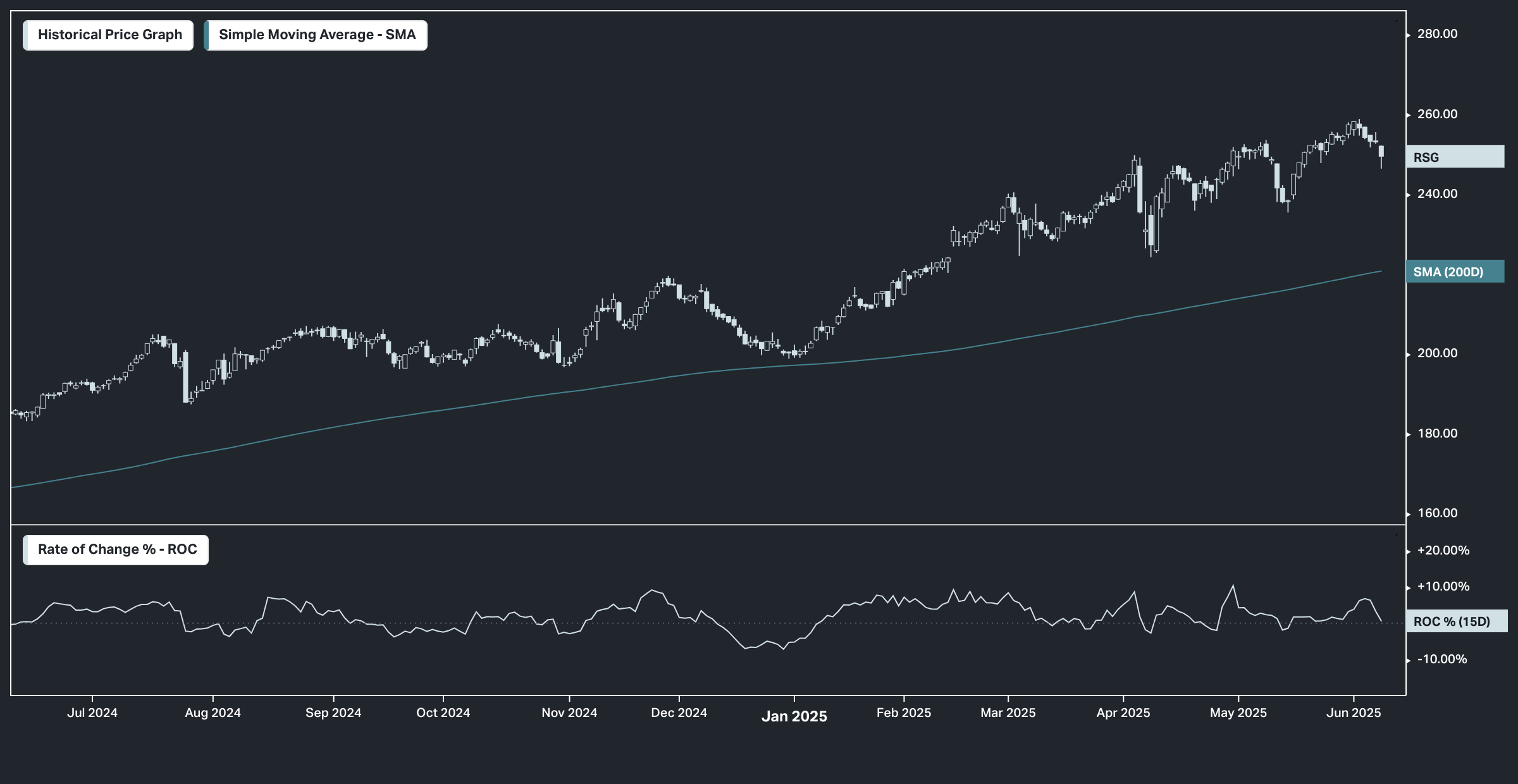Click the 200.00 price axis label

1437,353
